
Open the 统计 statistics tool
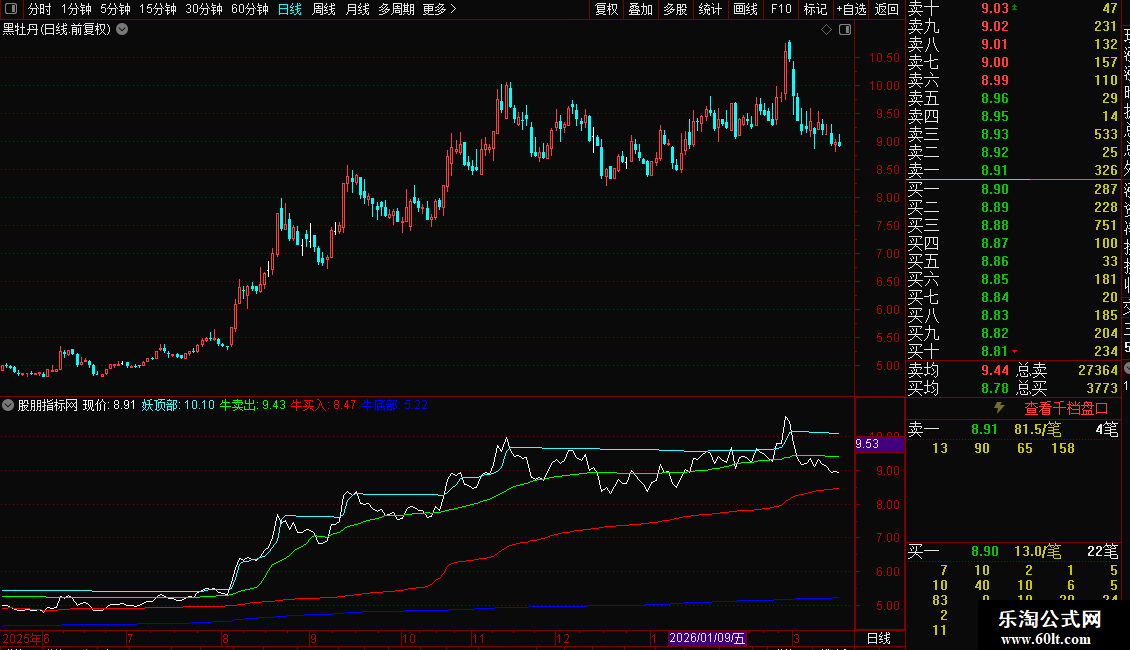(x=710, y=9)
